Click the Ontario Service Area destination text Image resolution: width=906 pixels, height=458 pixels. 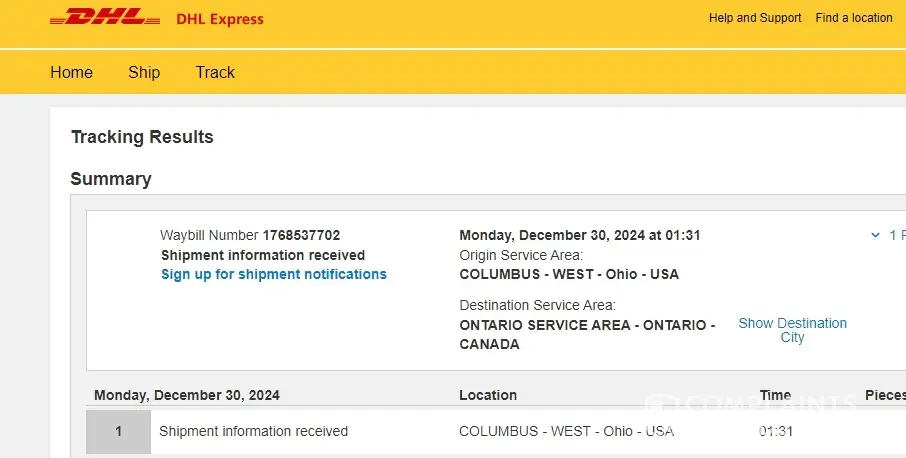[587, 334]
